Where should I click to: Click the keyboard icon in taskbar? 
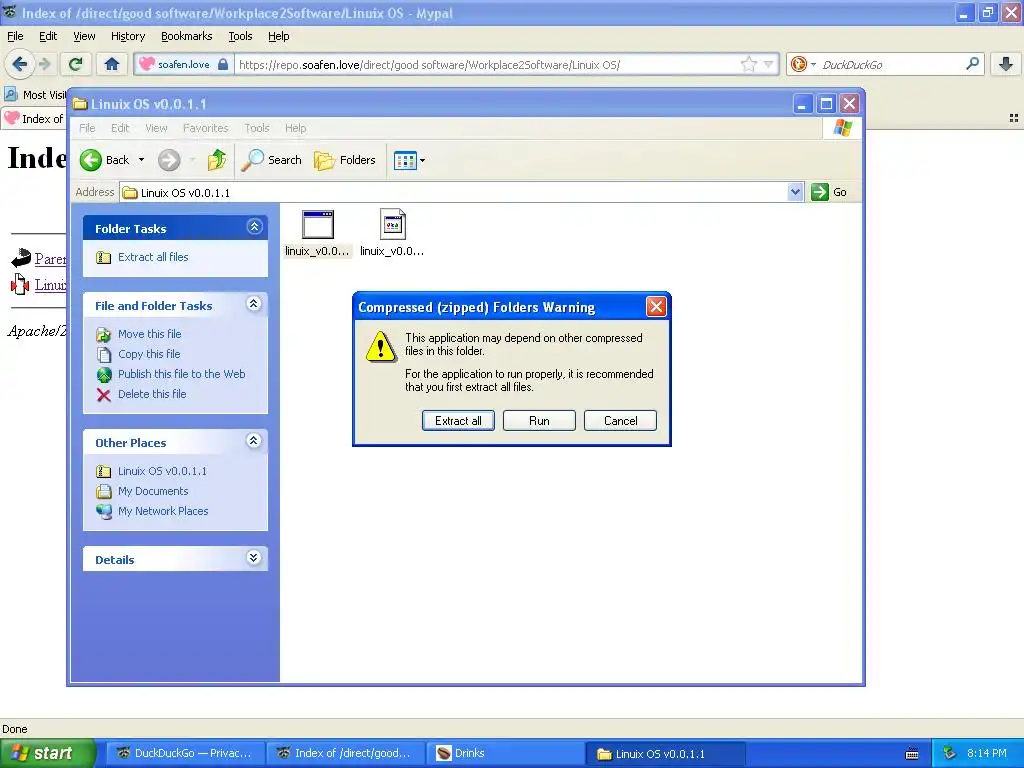pos(912,754)
